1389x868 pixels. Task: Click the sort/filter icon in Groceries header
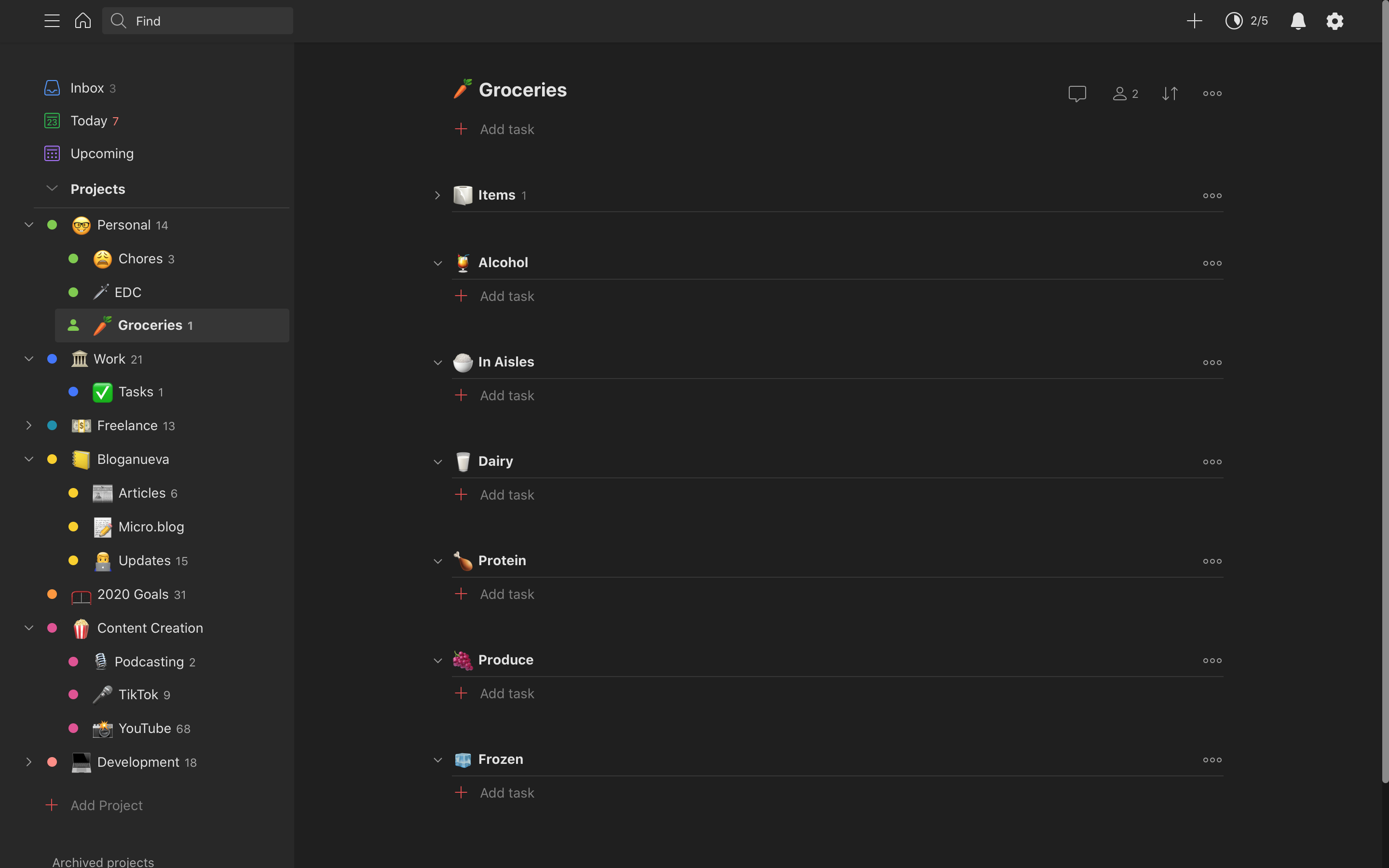(1170, 93)
